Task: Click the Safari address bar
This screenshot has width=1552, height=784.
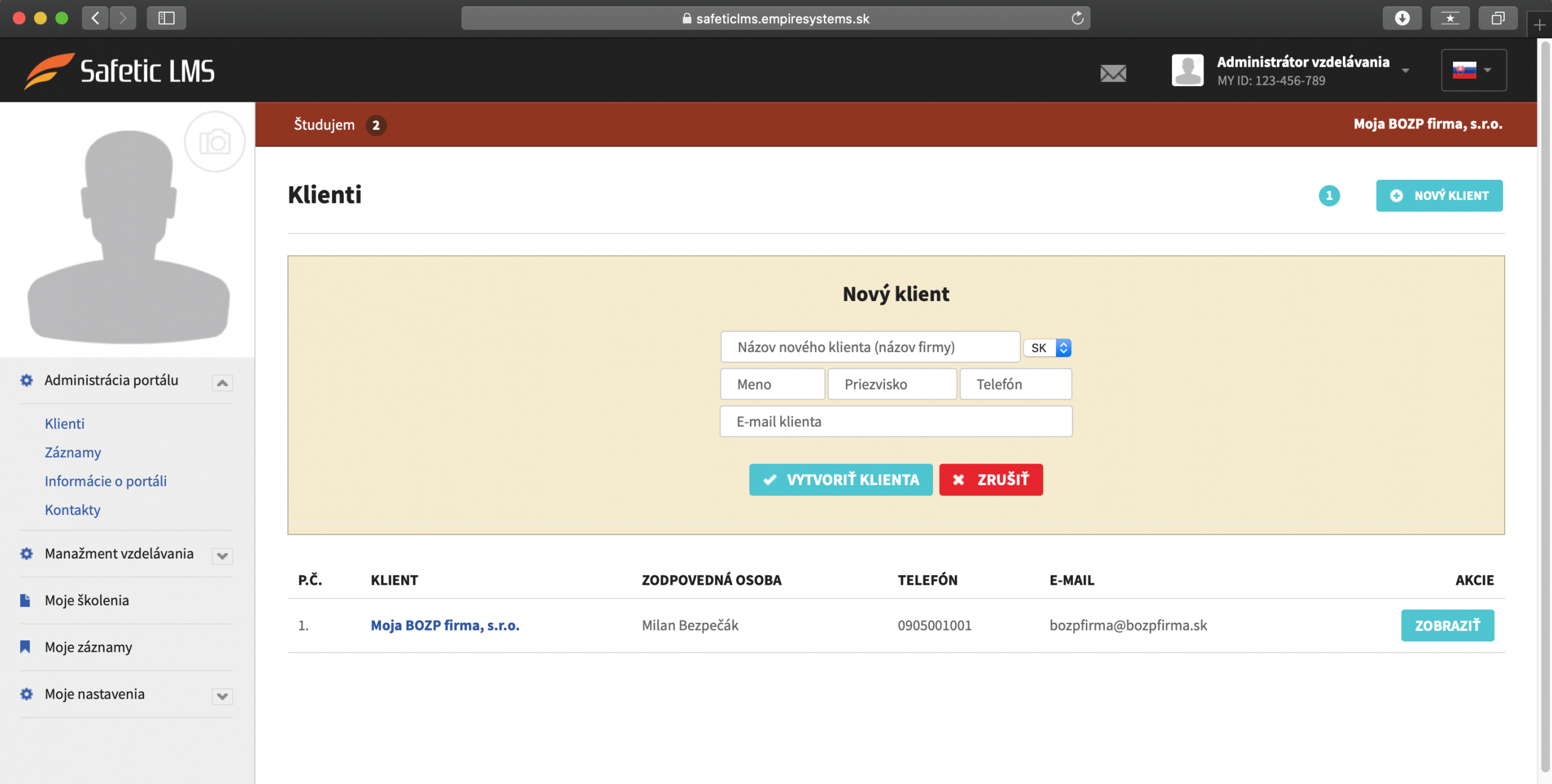Action: [x=775, y=18]
